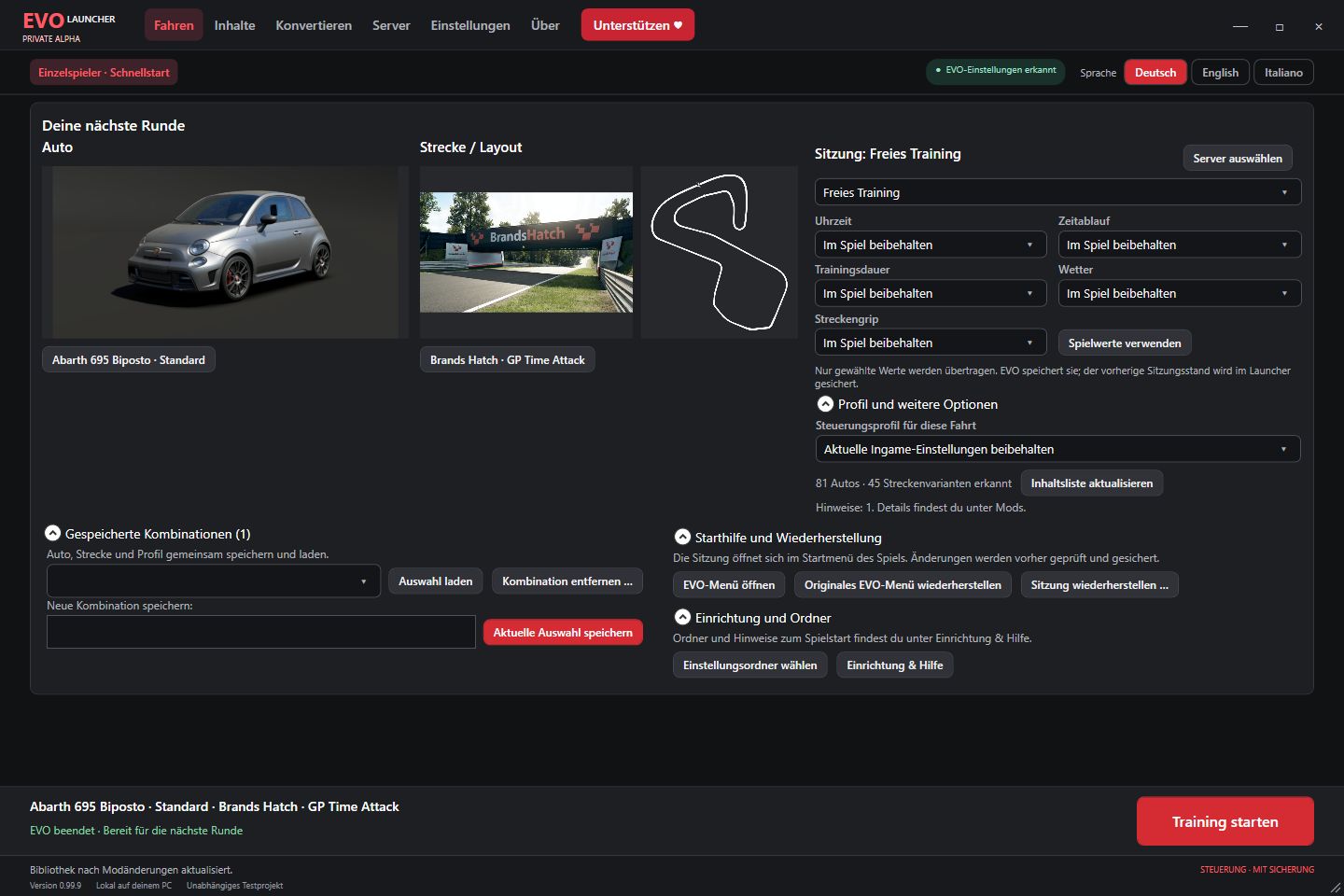Click the EVO Launcher logo
1344x896 pixels.
click(69, 26)
